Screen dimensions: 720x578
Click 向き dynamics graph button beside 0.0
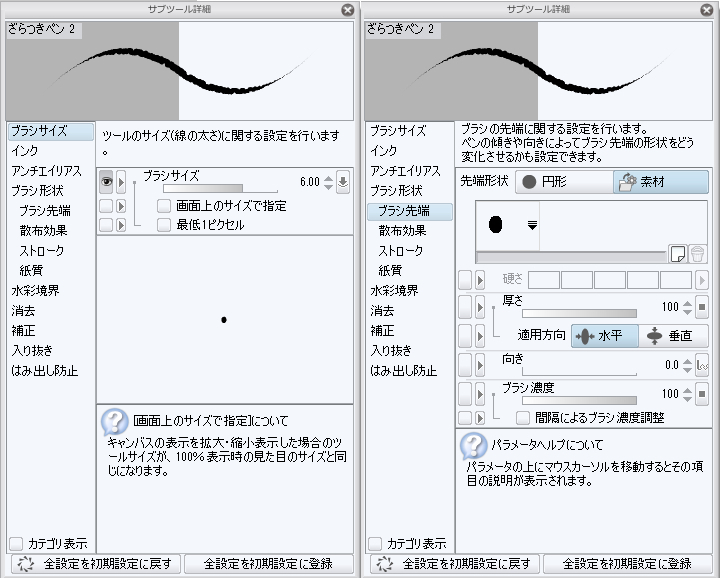[x=702, y=365]
